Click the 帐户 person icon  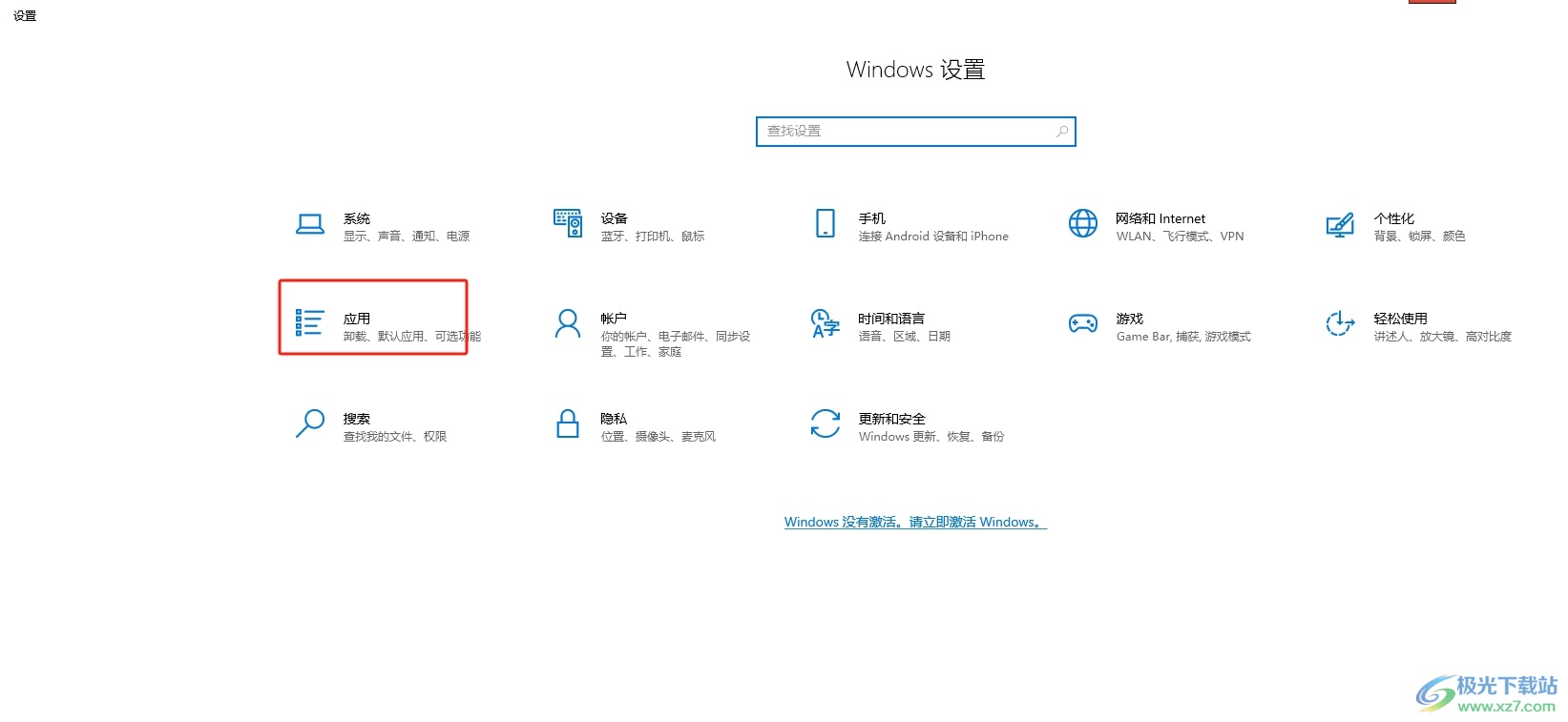point(568,323)
